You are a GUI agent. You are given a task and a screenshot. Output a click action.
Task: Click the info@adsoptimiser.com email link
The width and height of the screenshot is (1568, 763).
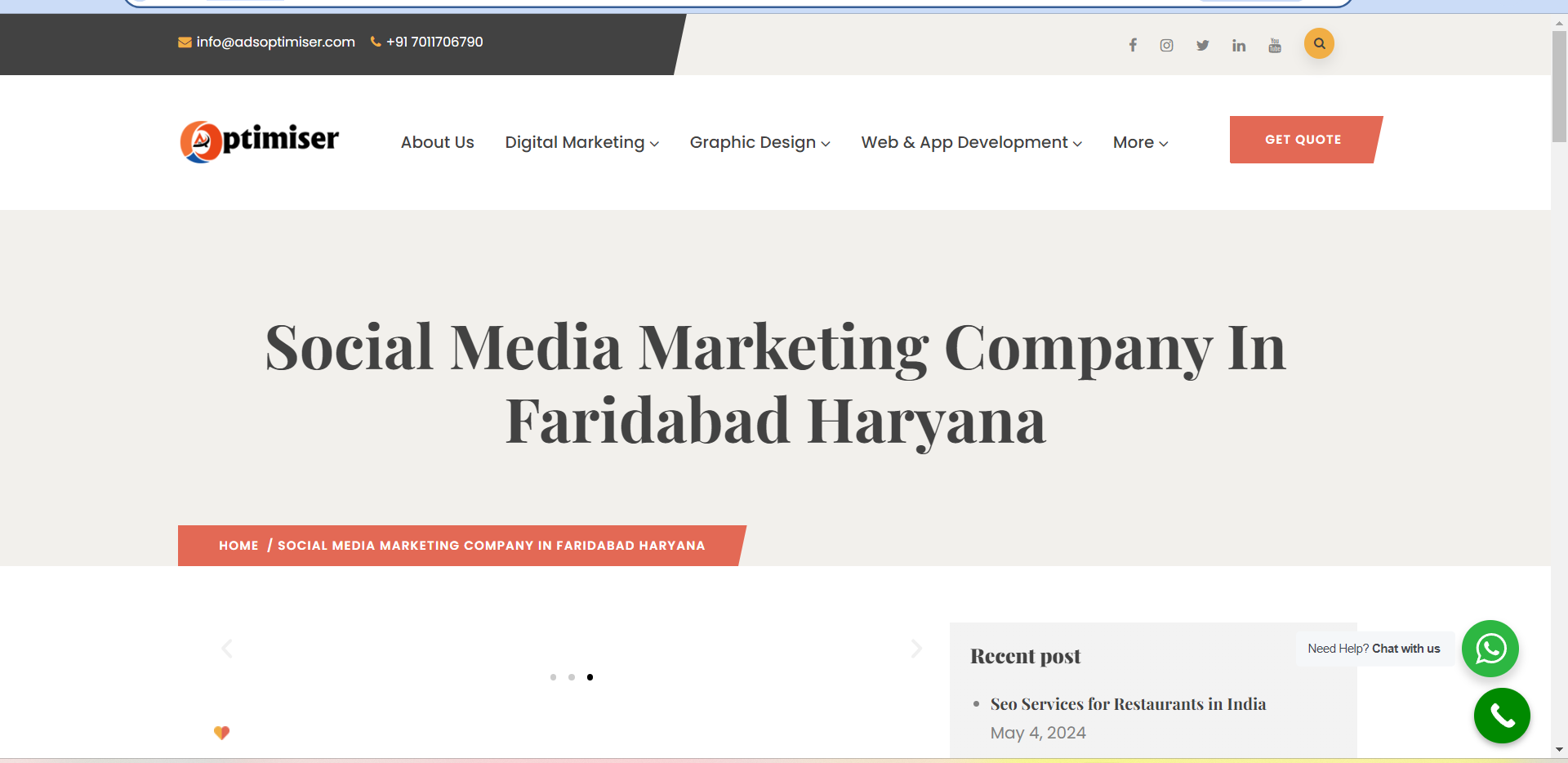click(275, 42)
